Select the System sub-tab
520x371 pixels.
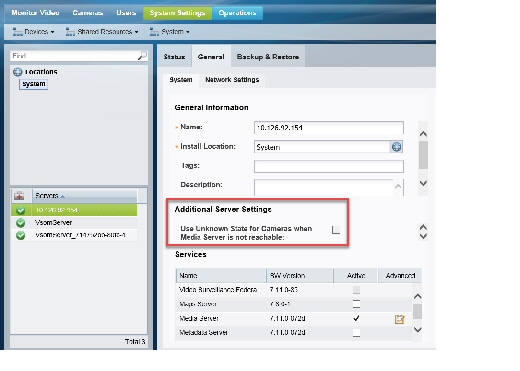pyautogui.click(x=181, y=80)
